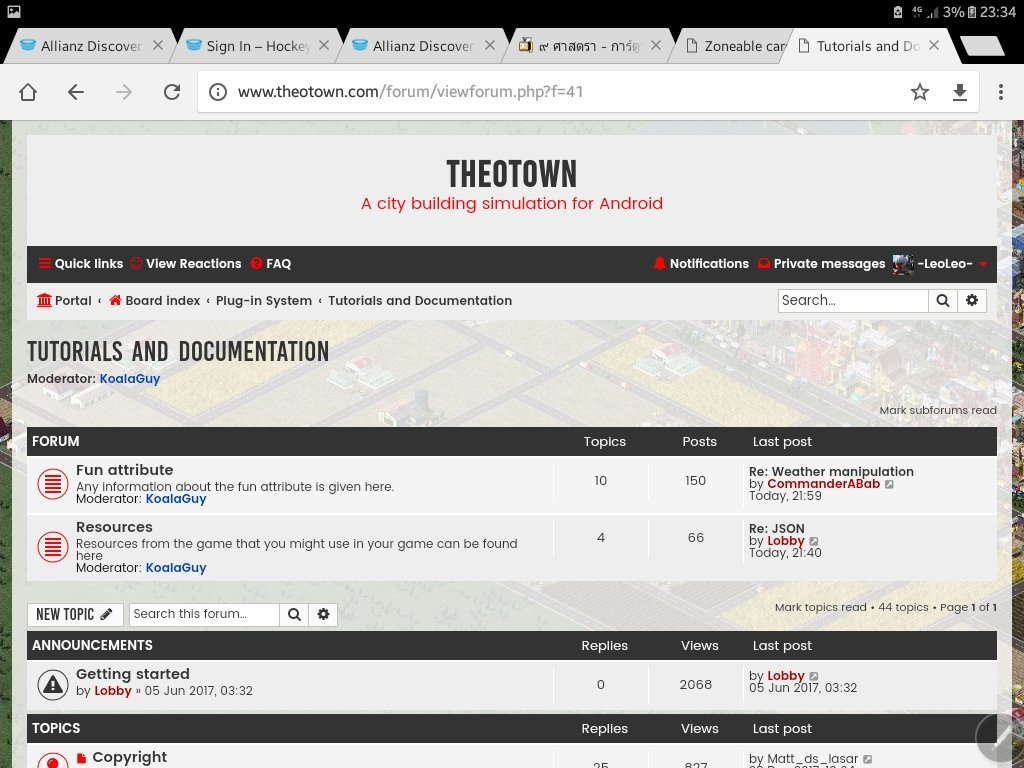
Task: Click the address bar URL
Action: (x=410, y=92)
